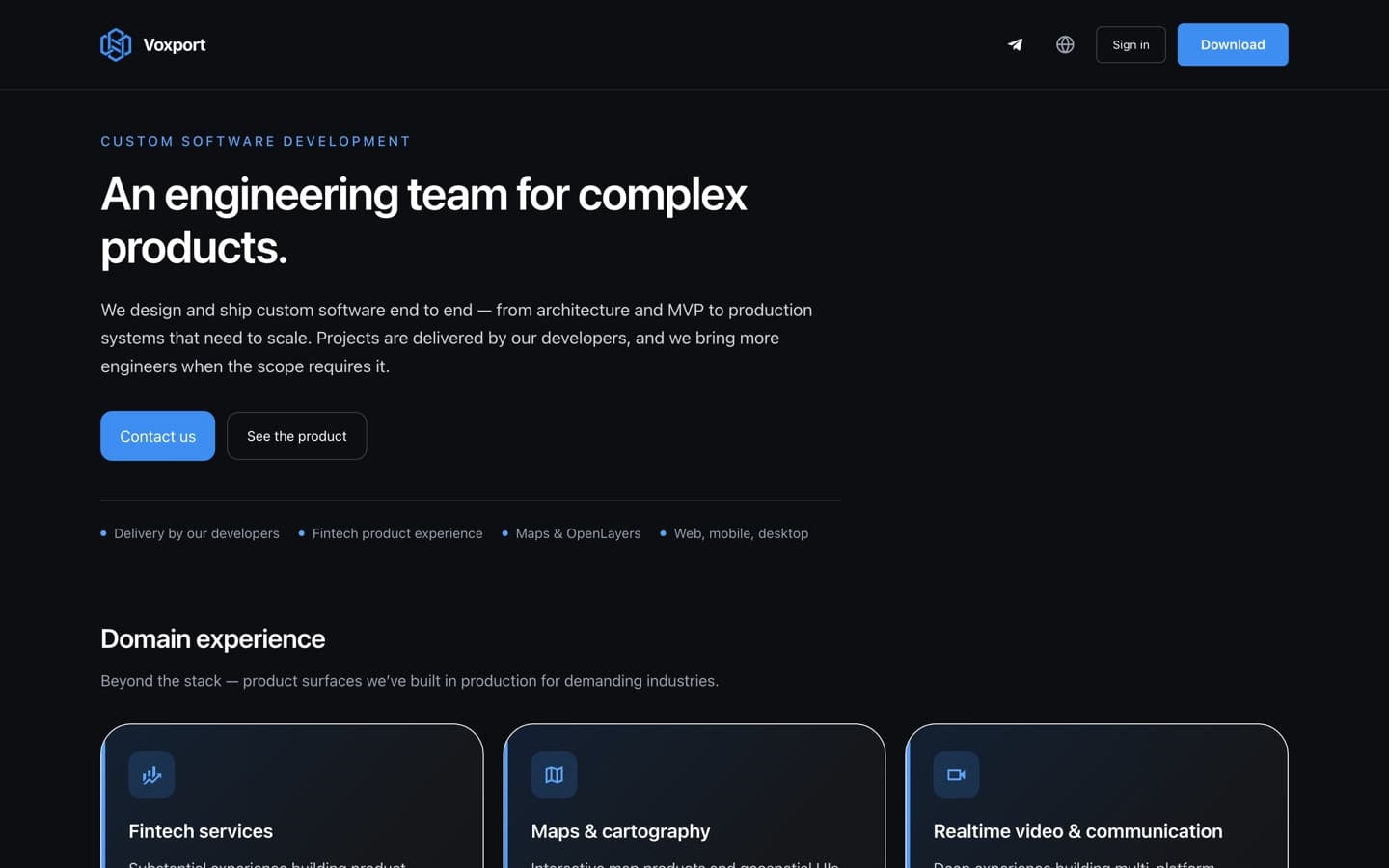This screenshot has height=868, width=1389.
Task: Open the Telegram paper plane icon
Action: tap(1015, 44)
